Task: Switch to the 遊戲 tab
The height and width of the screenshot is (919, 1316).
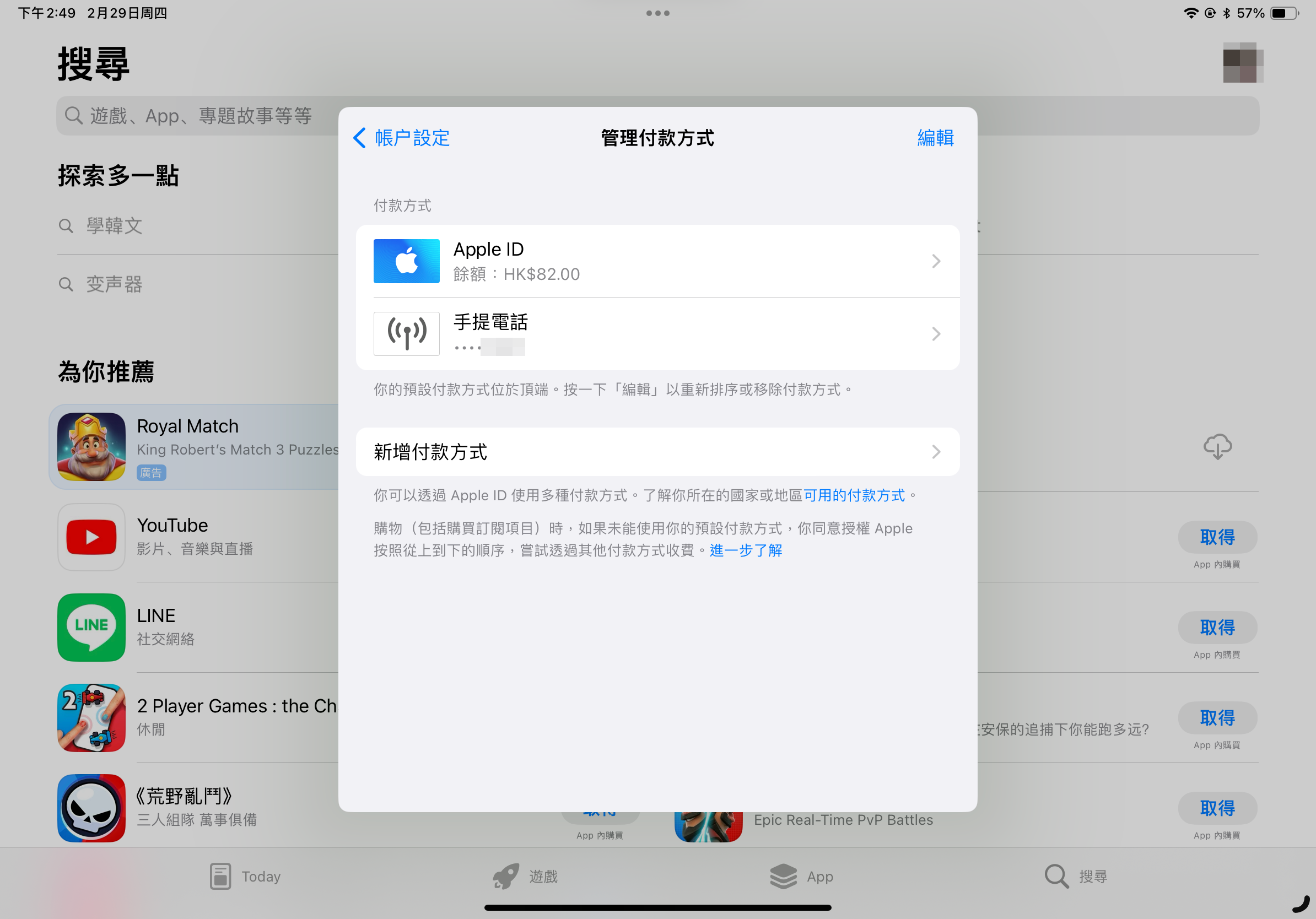Action: tap(526, 876)
